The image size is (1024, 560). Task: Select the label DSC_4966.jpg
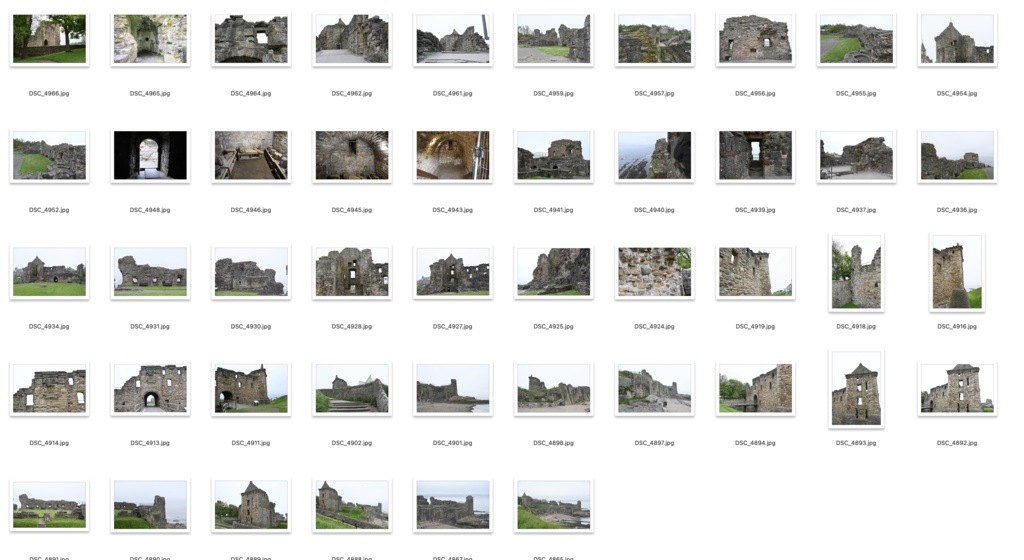(x=49, y=94)
